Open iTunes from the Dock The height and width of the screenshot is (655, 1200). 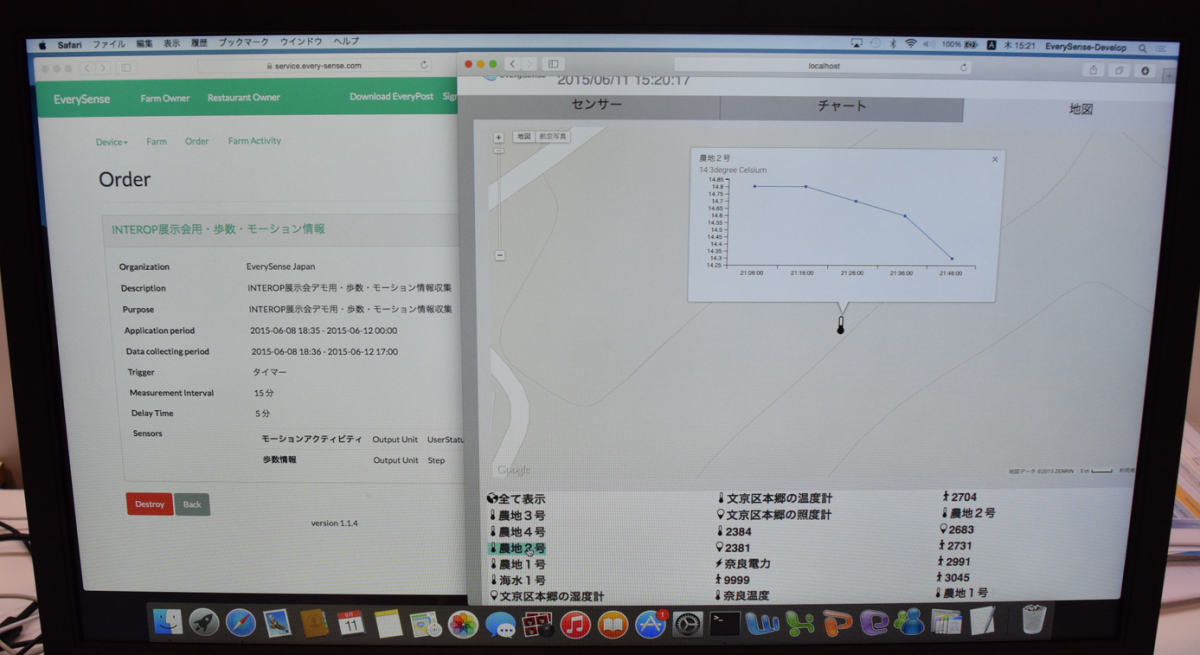[x=575, y=626]
